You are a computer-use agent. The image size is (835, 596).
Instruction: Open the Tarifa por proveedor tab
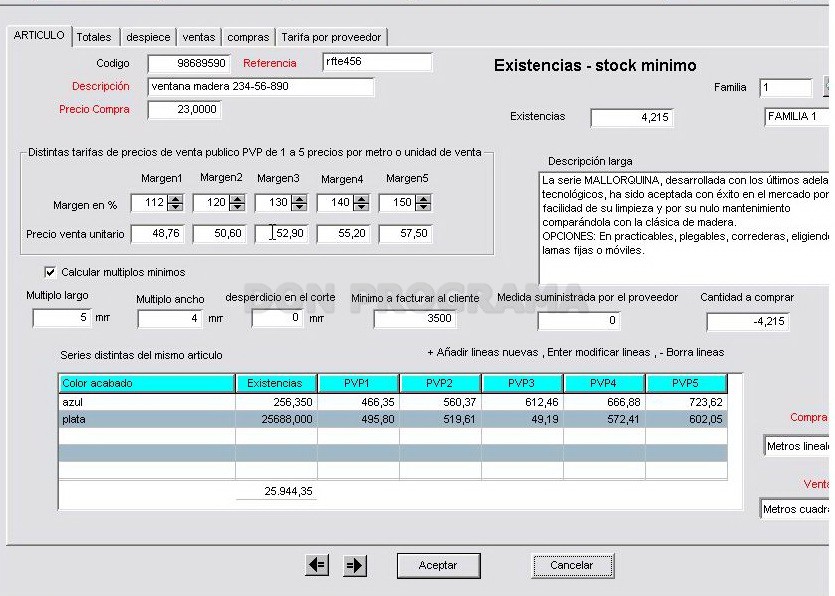[x=331, y=37]
